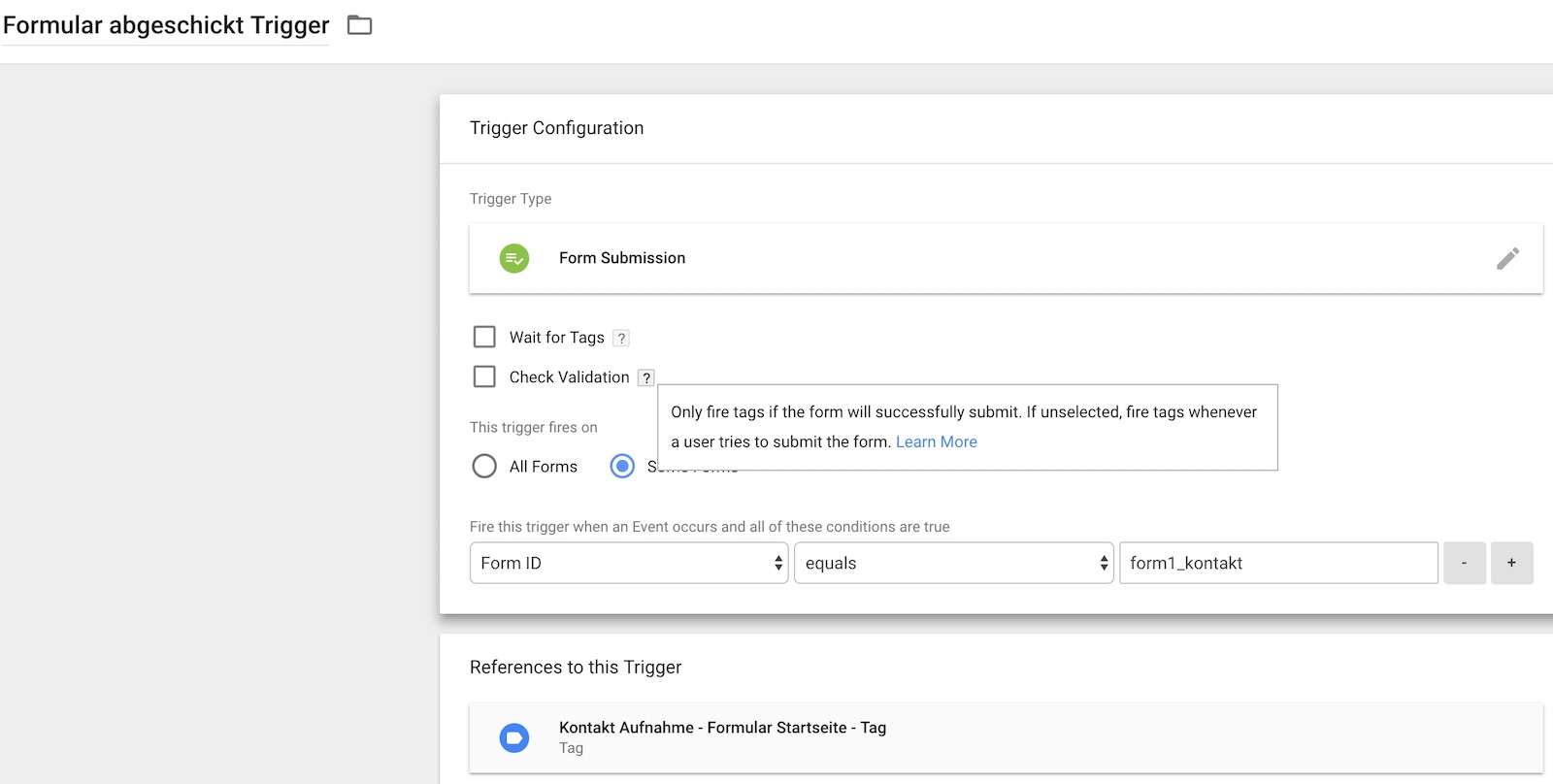Enable the Wait for Tags checkbox
Image resolution: width=1553 pixels, height=784 pixels.
pos(484,337)
